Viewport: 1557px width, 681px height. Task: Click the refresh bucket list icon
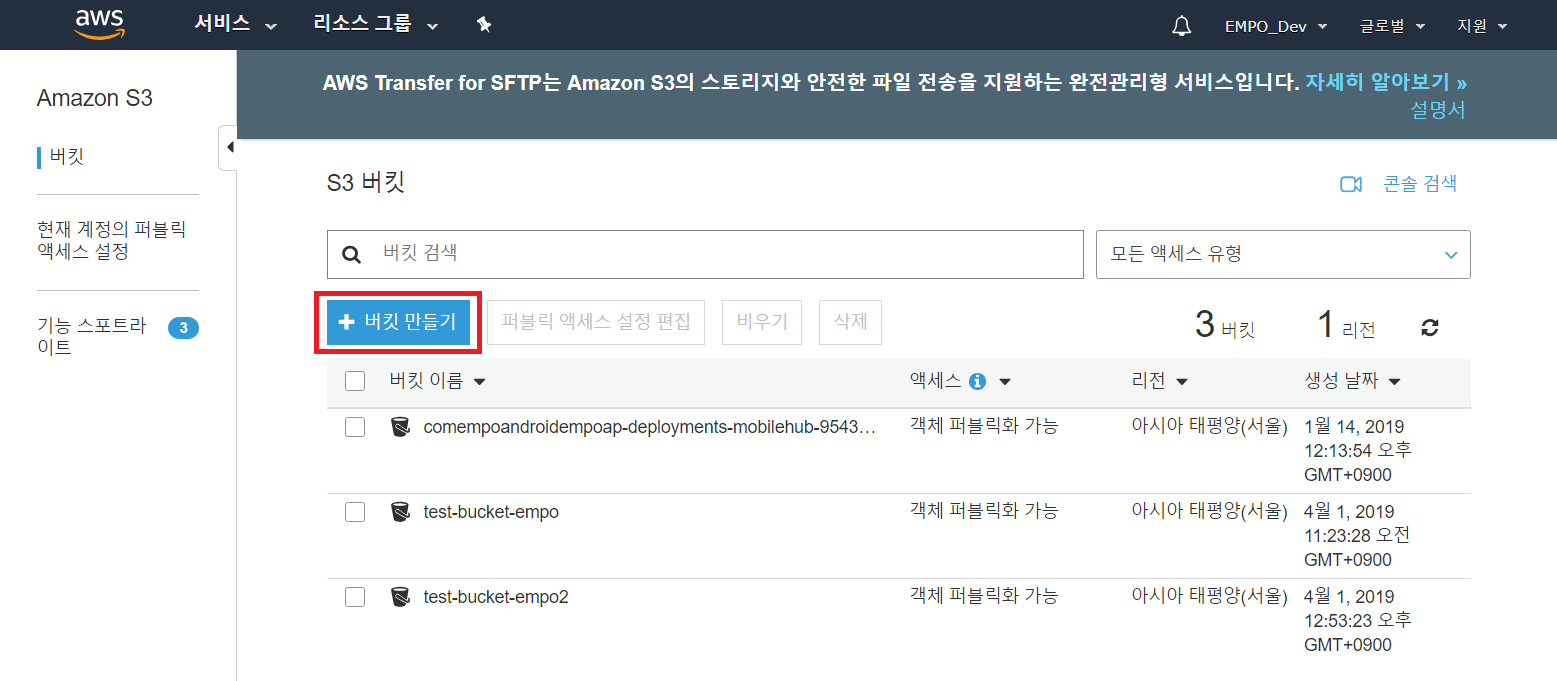pos(1430,327)
